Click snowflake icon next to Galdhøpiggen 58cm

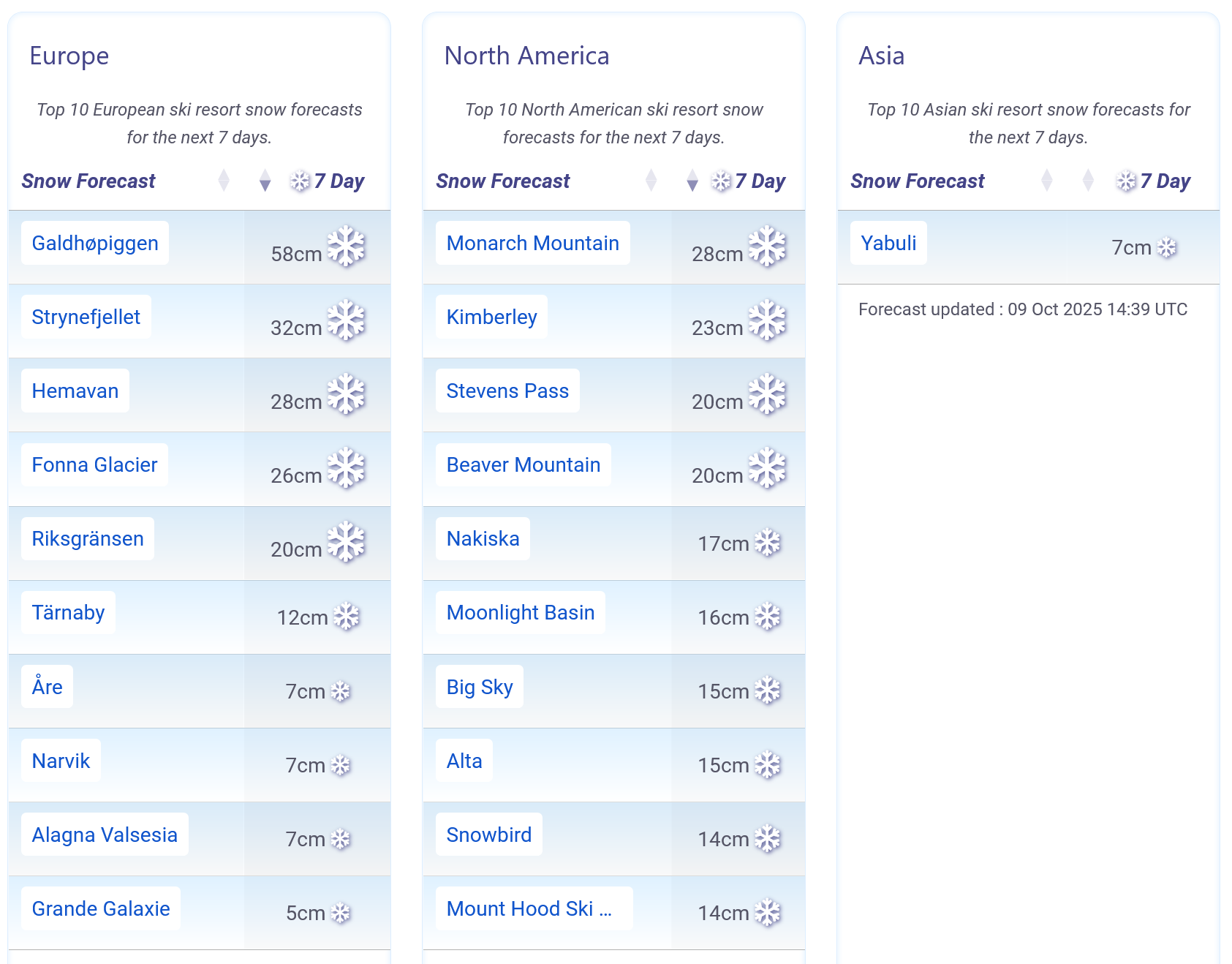tap(346, 246)
